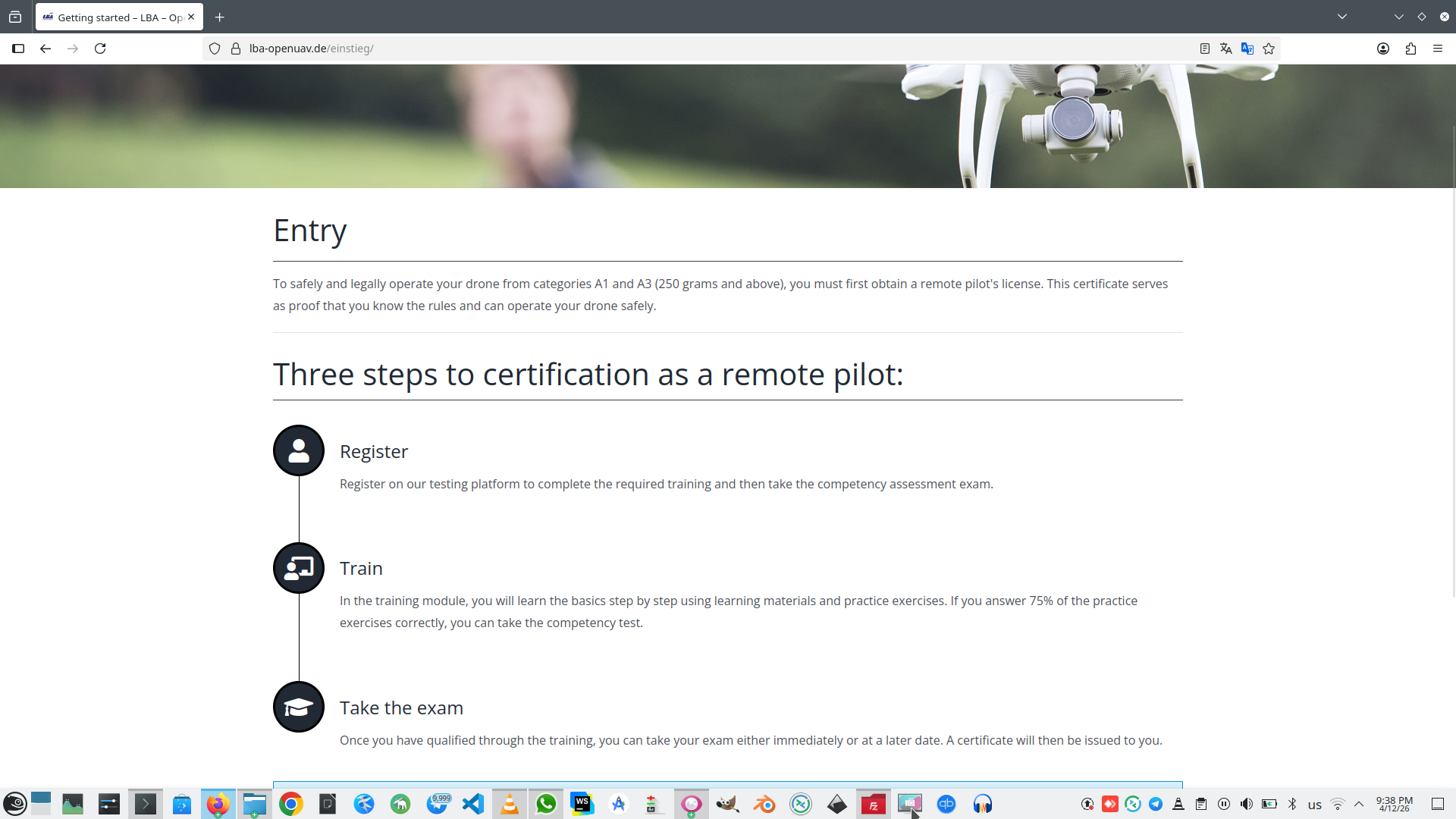Open page translation icon in address bar
This screenshot has width=1456, height=819.
pyautogui.click(x=1225, y=49)
